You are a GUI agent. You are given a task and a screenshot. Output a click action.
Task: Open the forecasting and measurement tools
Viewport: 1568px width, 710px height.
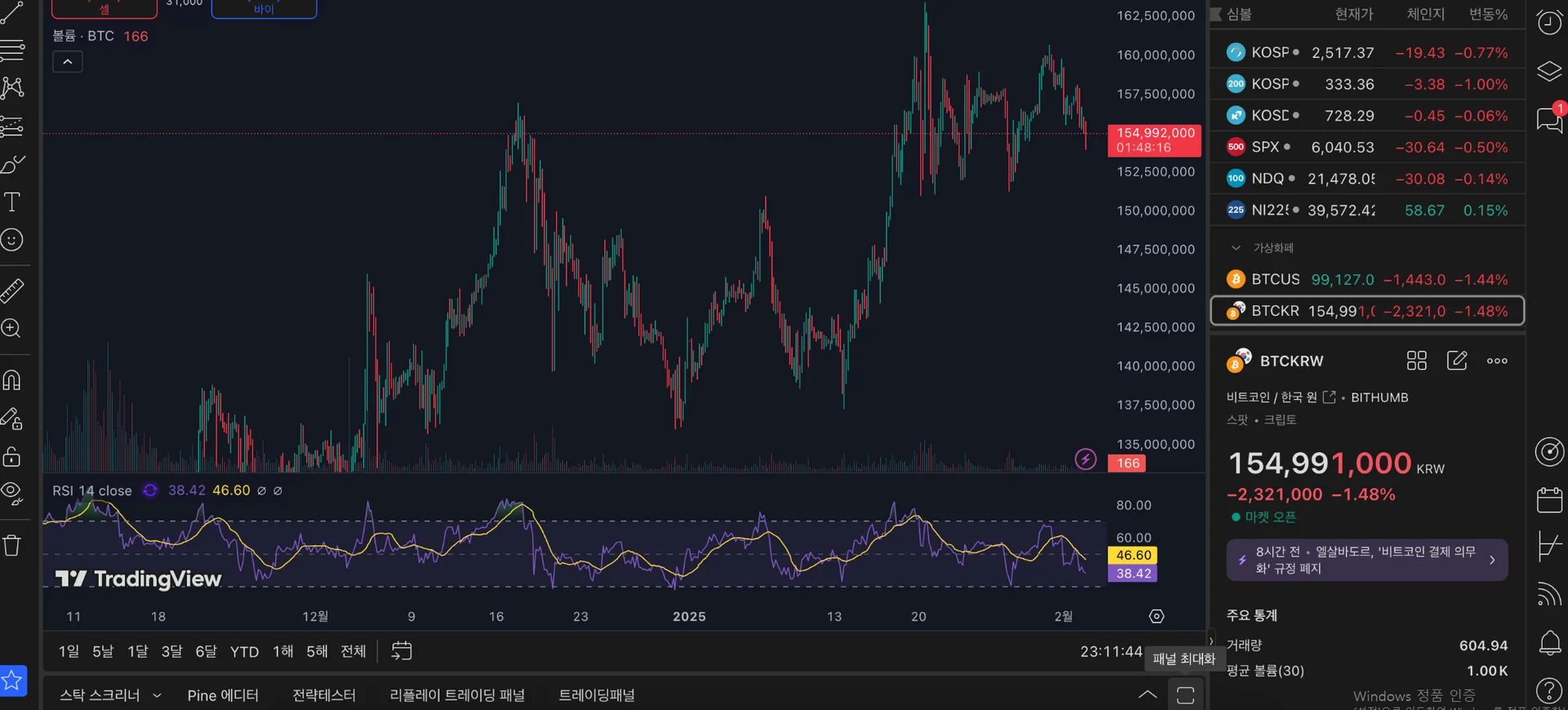11,126
